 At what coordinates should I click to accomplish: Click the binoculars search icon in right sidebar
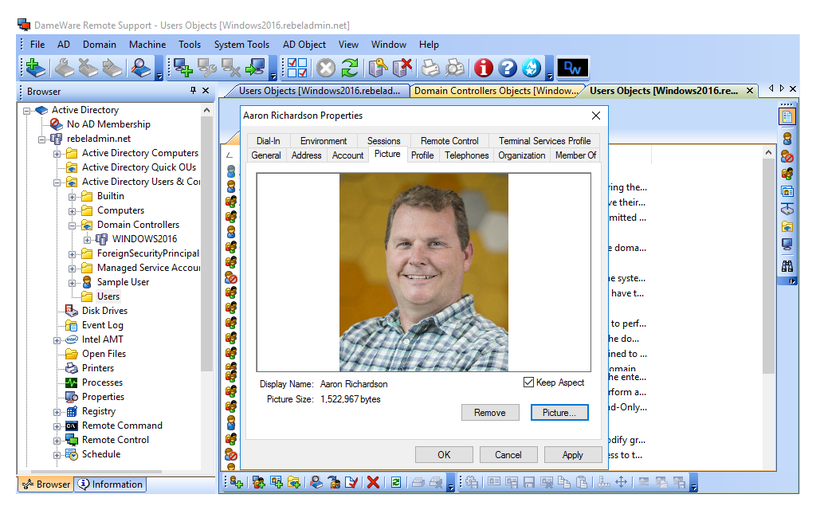[787, 266]
